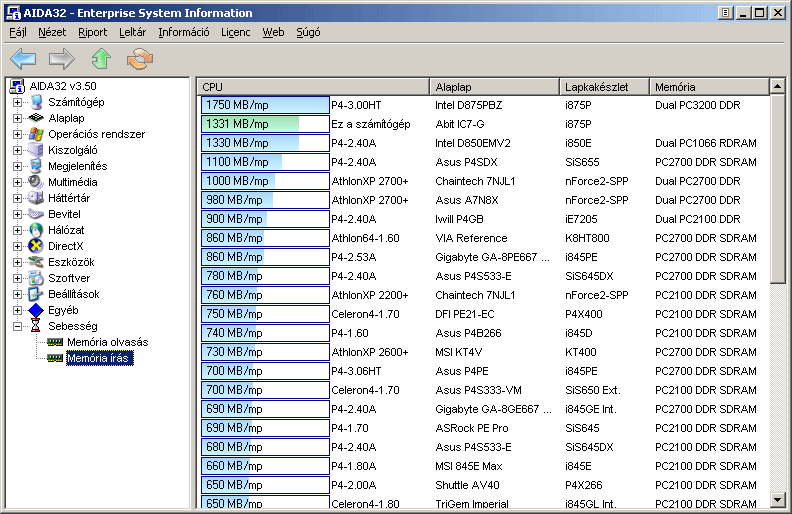This screenshot has width=792, height=514.
Task: Expand the Megjelenítés tree node
Action: (x=18, y=167)
